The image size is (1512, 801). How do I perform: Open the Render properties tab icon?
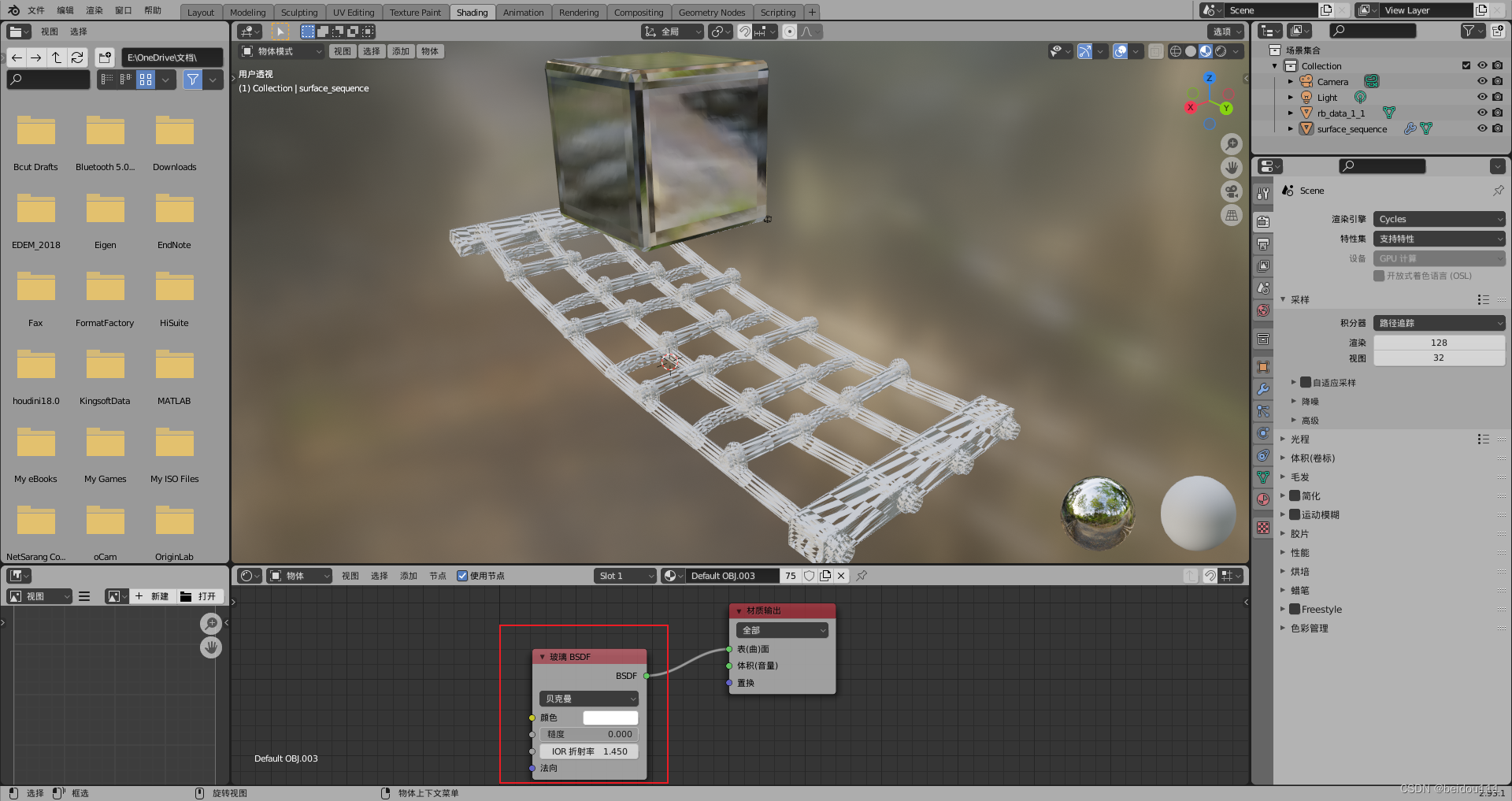click(1263, 222)
